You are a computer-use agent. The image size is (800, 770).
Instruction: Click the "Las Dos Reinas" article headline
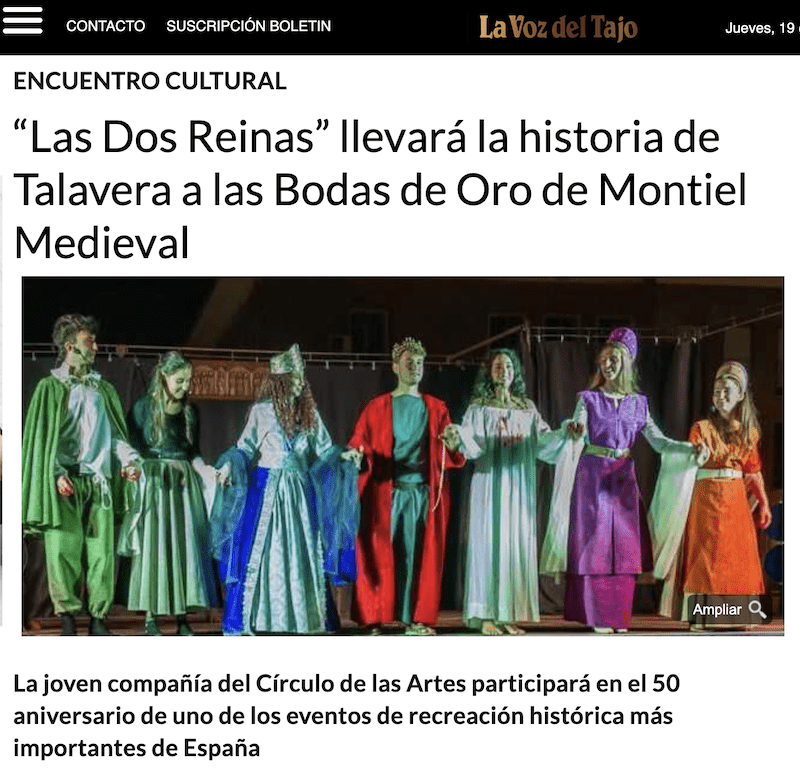(x=380, y=189)
